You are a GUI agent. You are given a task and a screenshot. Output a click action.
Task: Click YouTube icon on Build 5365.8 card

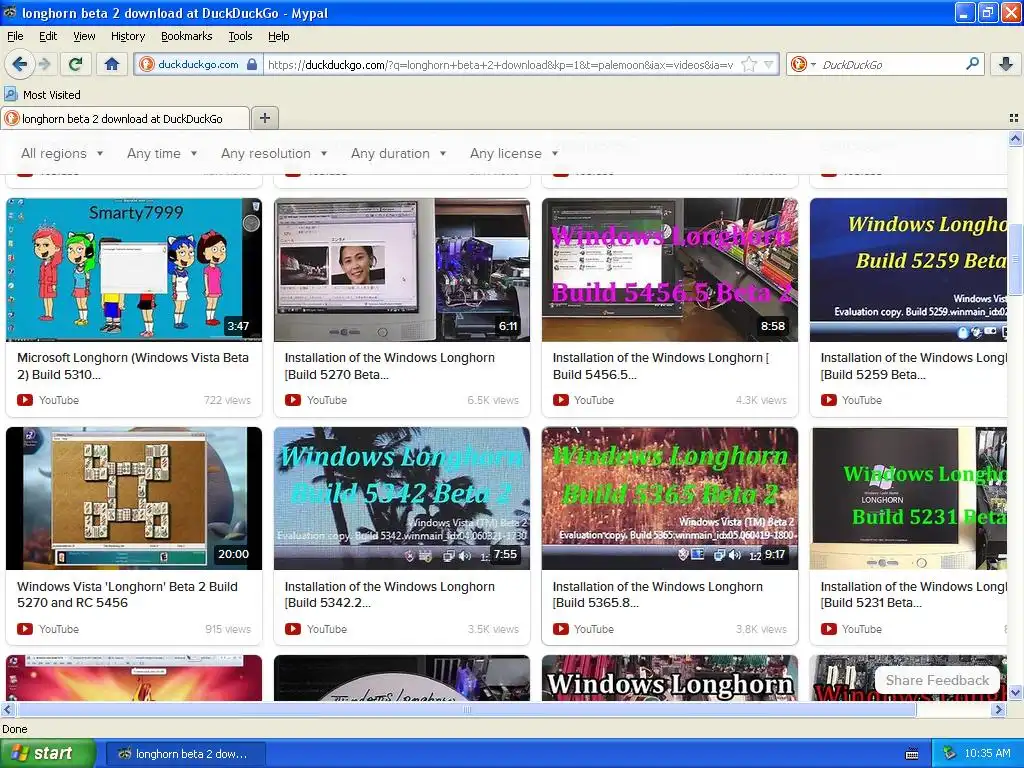click(x=560, y=629)
